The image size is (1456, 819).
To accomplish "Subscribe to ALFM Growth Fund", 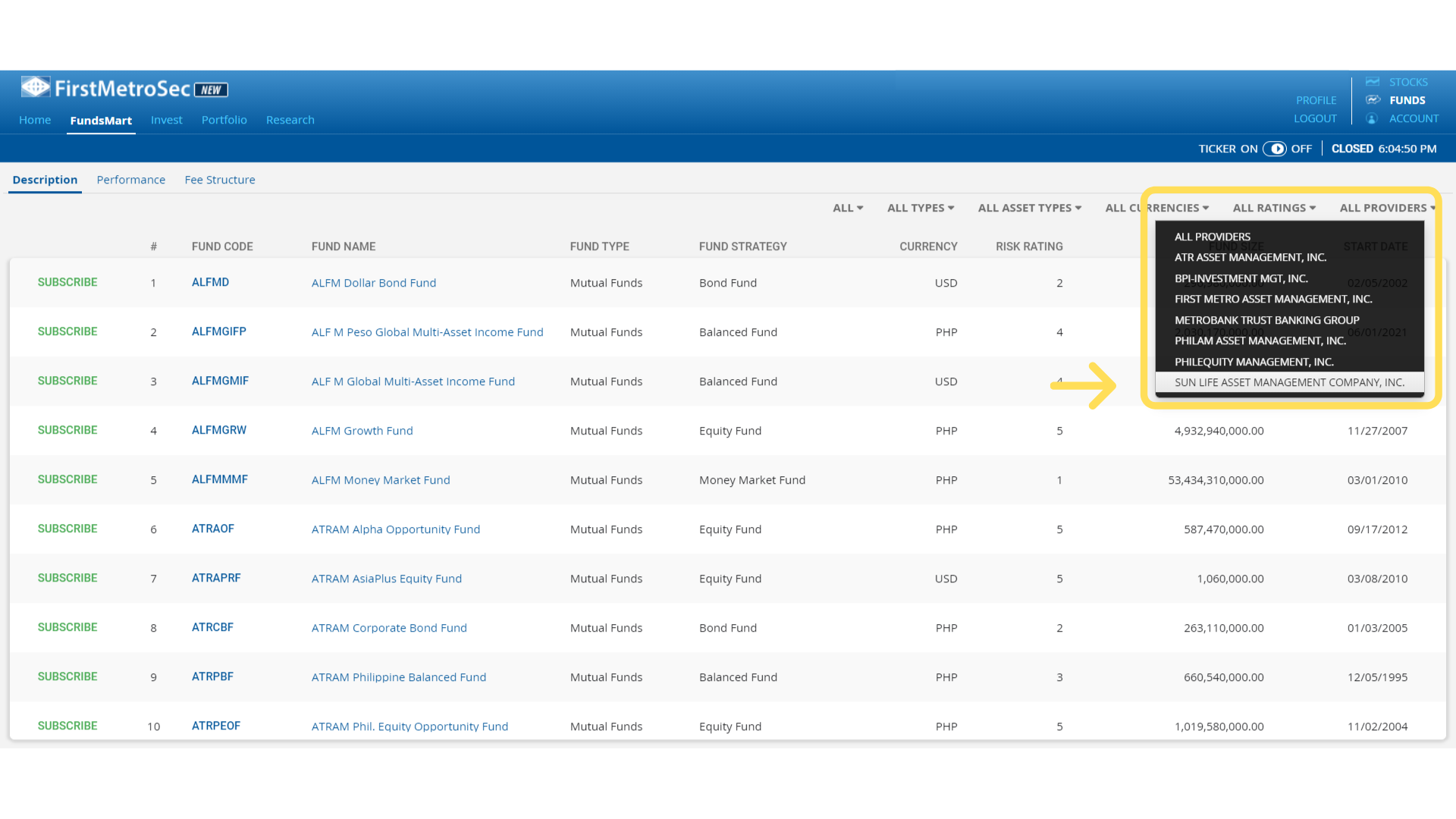I will point(67,430).
